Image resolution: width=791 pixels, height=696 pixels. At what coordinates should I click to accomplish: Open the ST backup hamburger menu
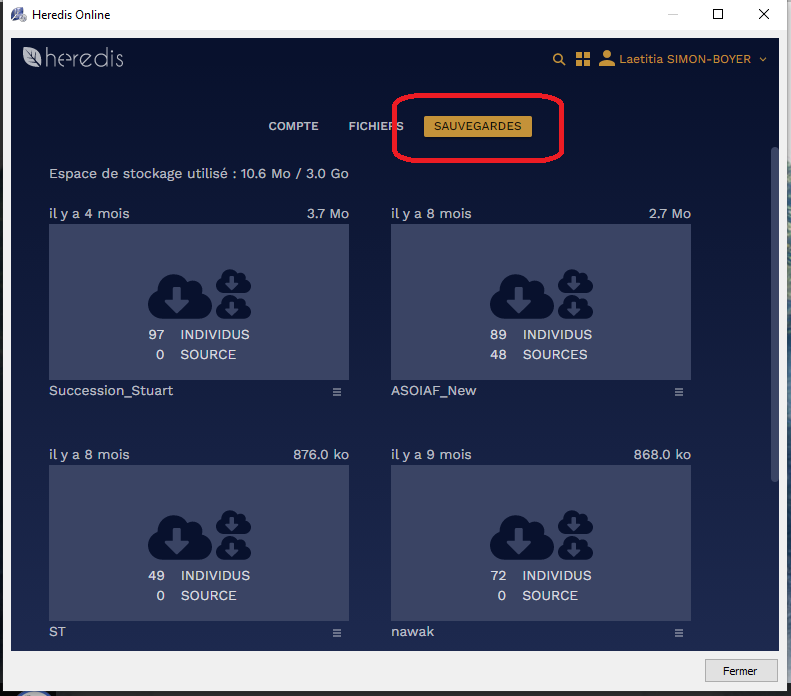[337, 633]
